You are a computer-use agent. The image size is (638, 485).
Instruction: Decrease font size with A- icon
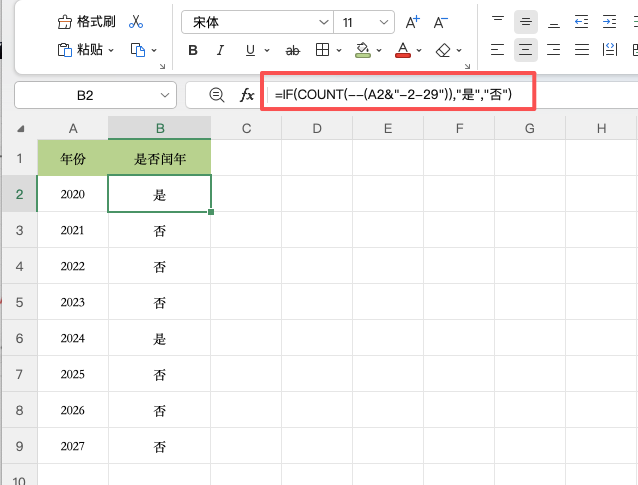point(440,22)
